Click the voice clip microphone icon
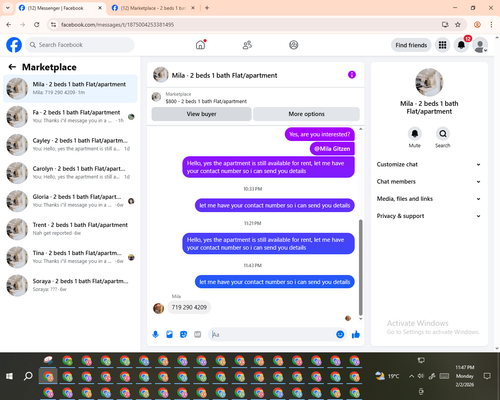Screen dimensions: 500x400 155,334
